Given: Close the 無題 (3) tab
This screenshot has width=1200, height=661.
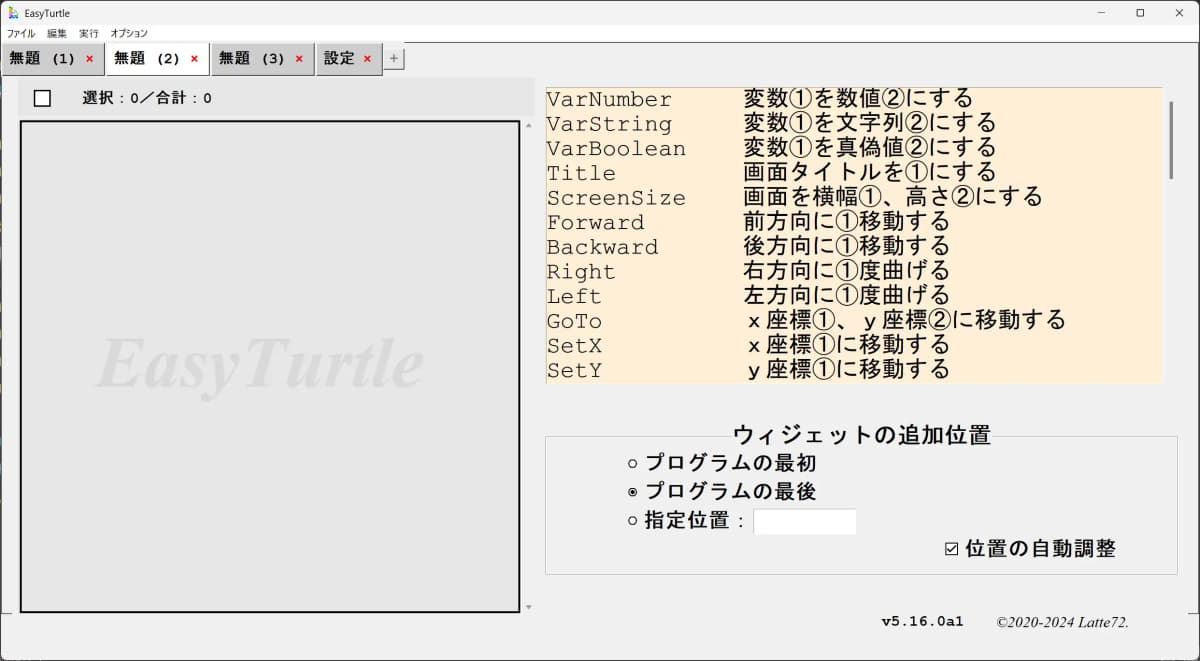Looking at the screenshot, I should [299, 59].
